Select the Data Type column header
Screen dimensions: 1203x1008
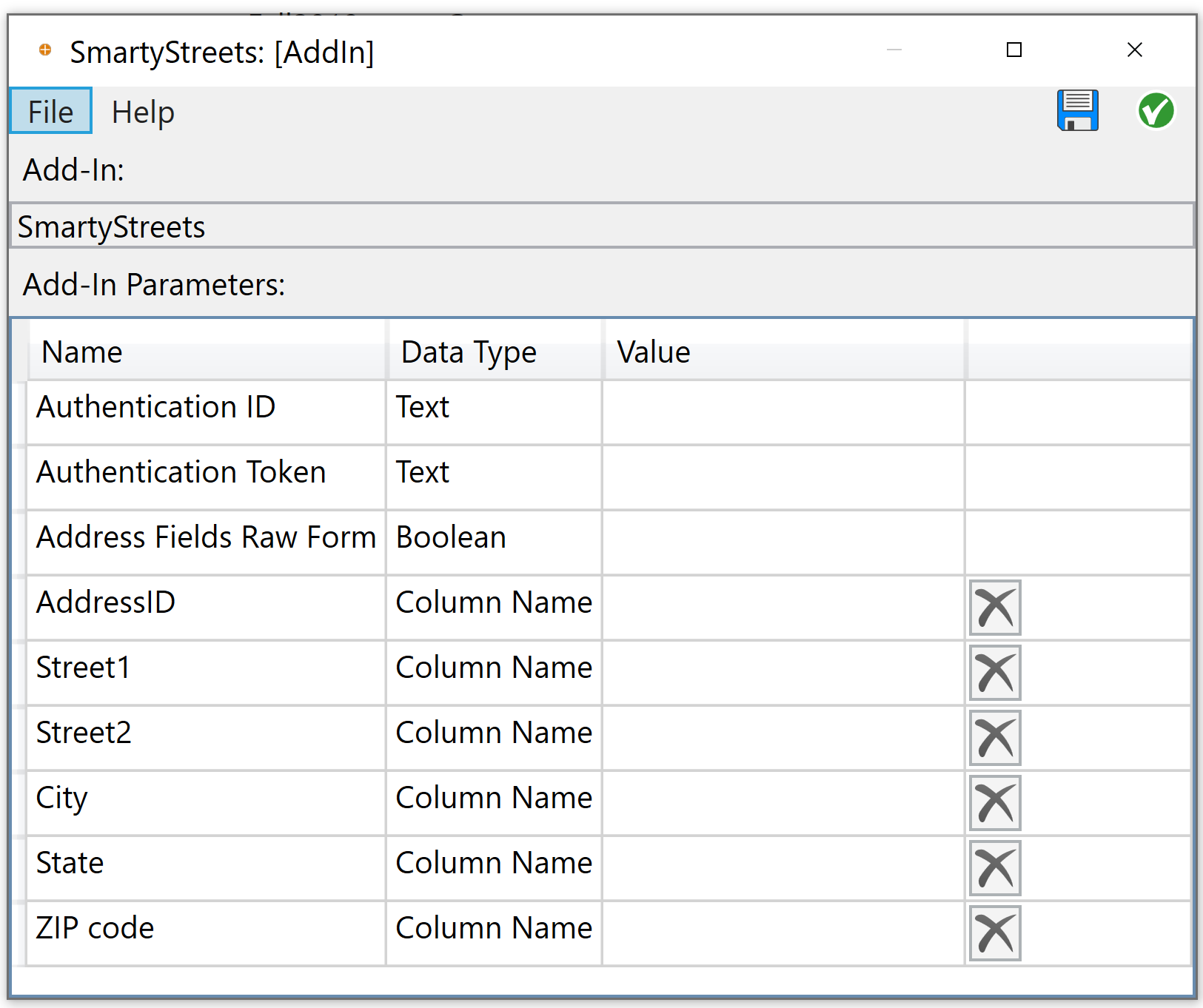coord(468,352)
